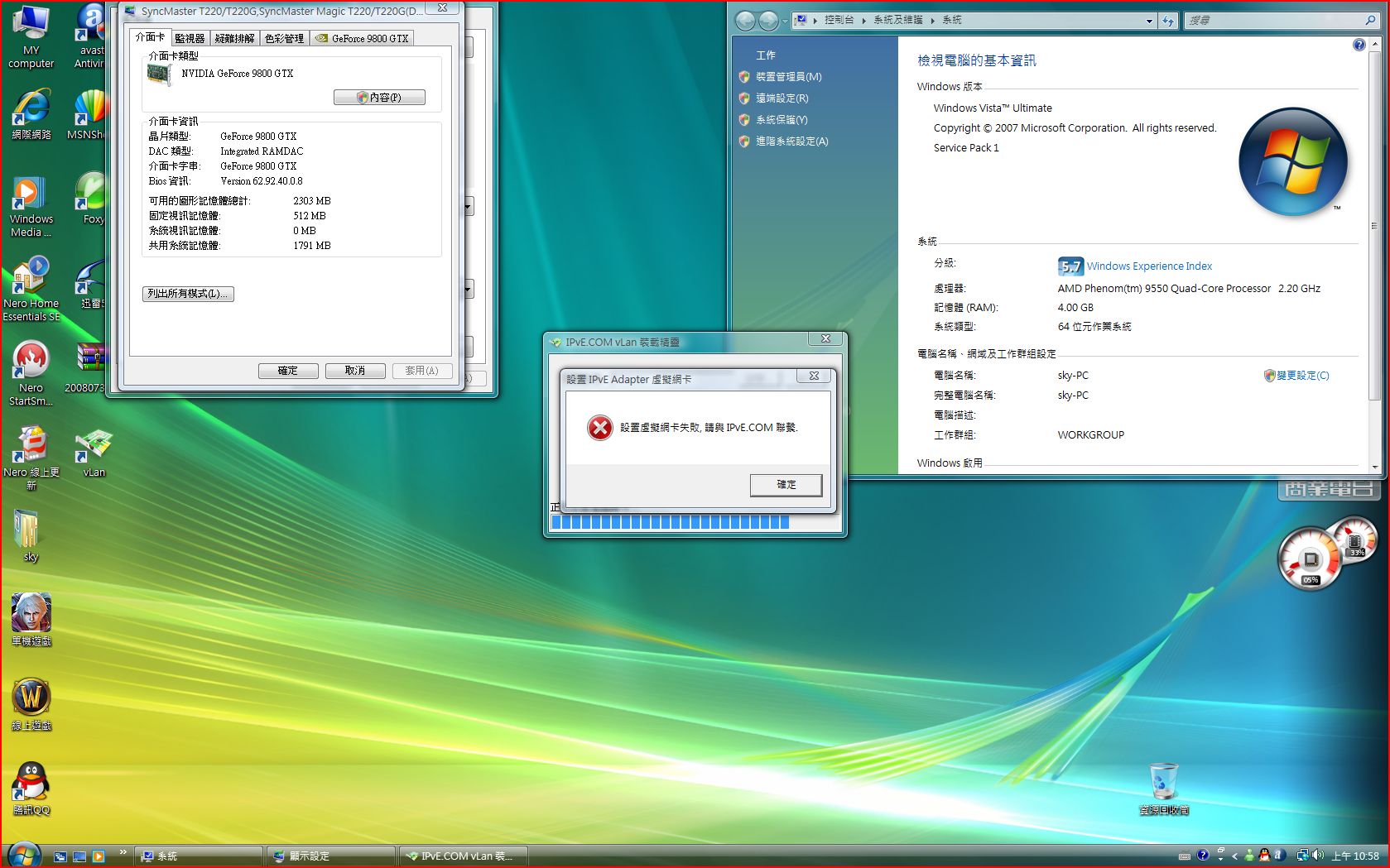Open the World of Warcraft game icon

coord(31,698)
